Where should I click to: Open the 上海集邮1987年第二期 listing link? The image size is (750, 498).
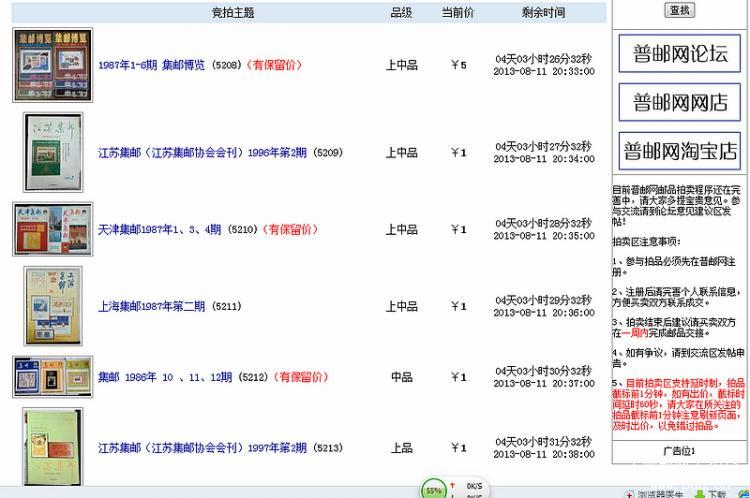pyautogui.click(x=151, y=306)
